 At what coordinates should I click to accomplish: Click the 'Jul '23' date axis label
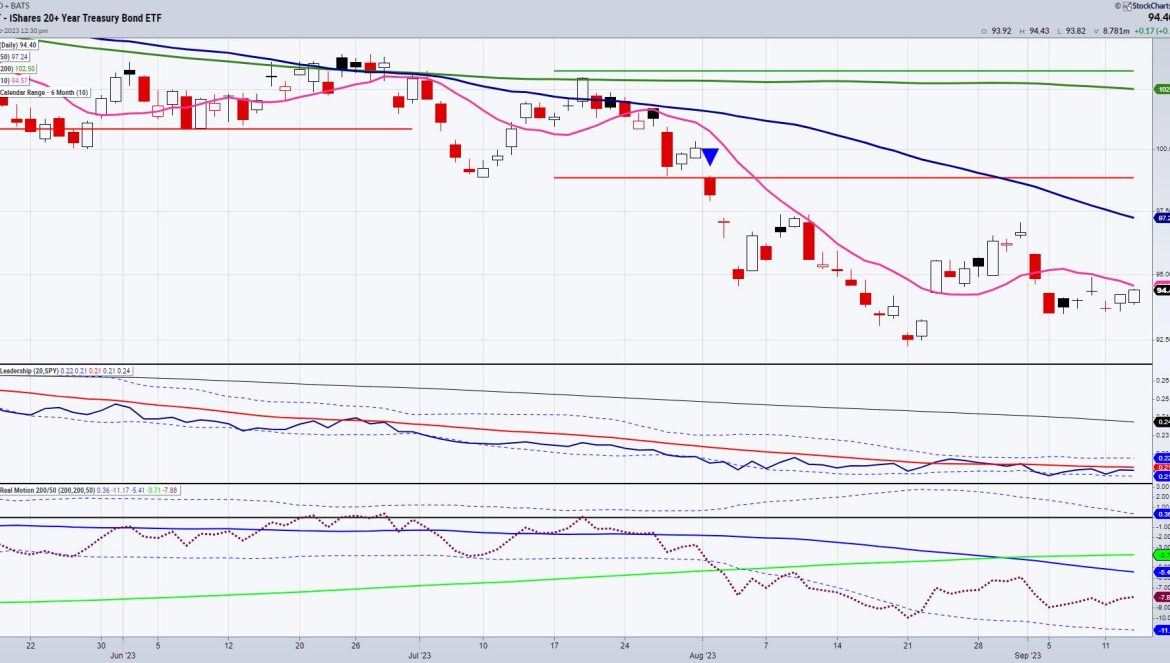[420, 656]
